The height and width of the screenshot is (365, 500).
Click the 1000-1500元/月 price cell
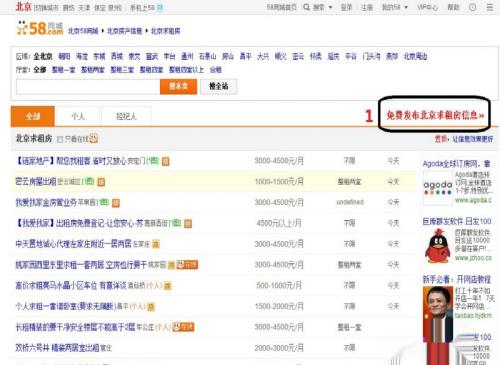pyautogui.click(x=279, y=182)
